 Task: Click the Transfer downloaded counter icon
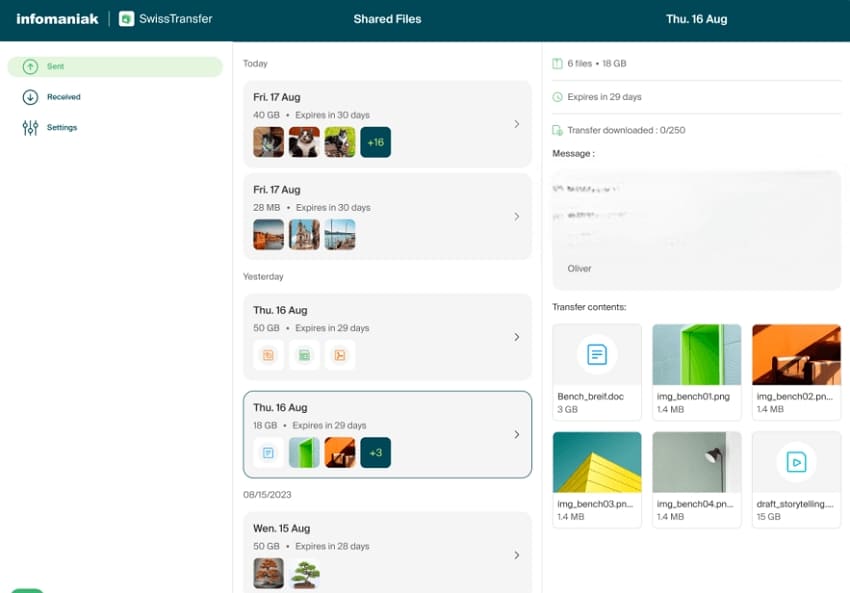557,131
